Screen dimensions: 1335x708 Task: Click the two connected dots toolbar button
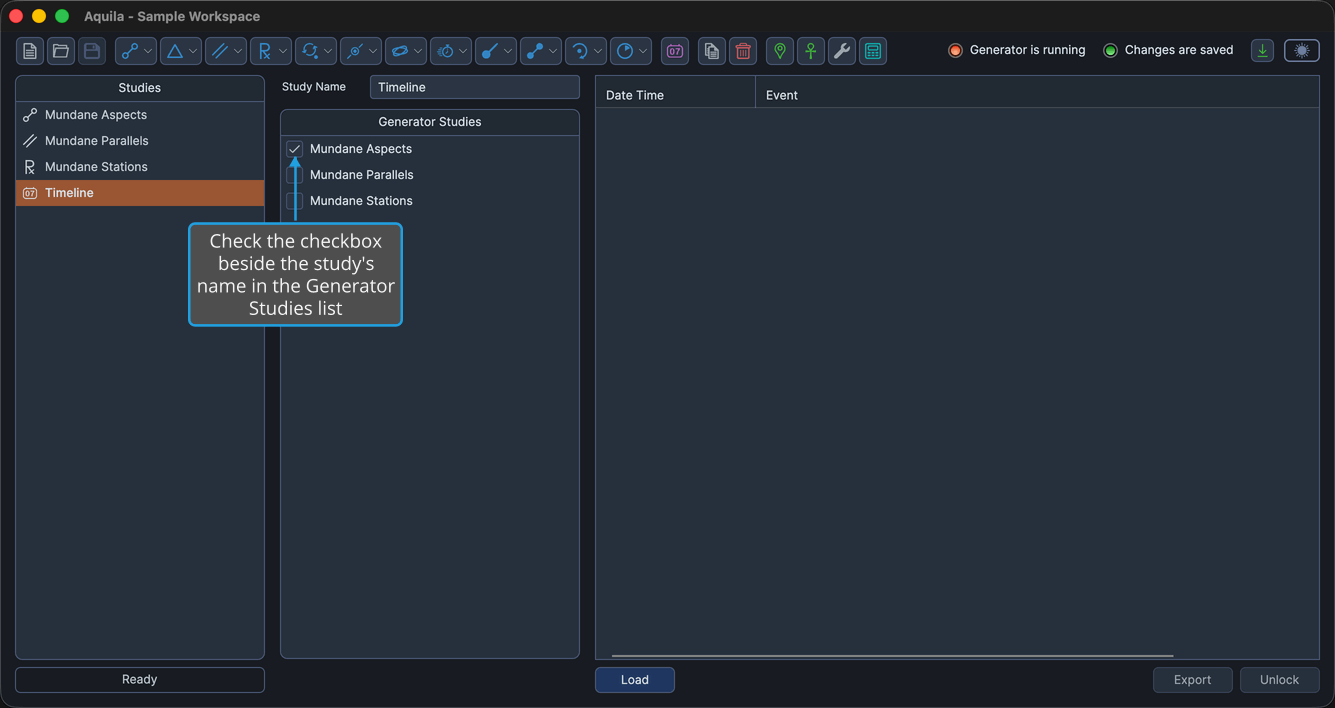[x=541, y=51]
